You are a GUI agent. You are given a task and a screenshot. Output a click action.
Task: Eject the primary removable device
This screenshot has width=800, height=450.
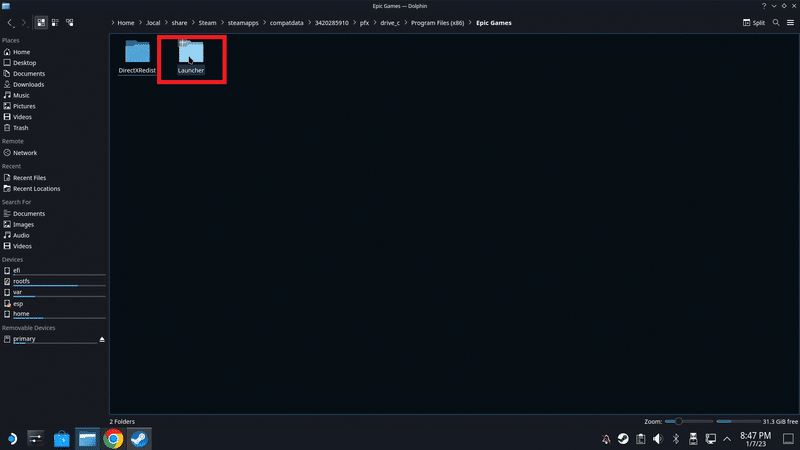(x=102, y=339)
